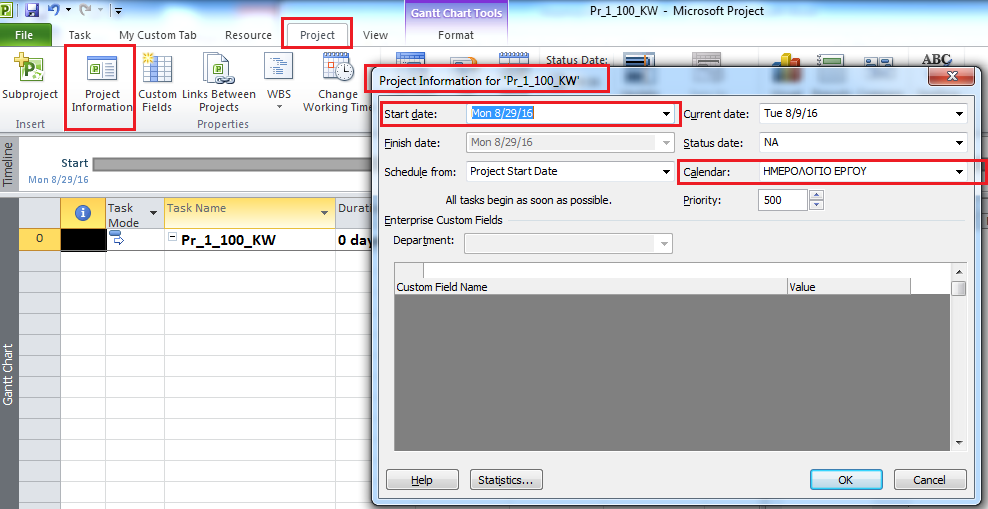Viewport: 988px width, 509px height.
Task: Click the Gantt Chart view side label
Action: coord(8,374)
